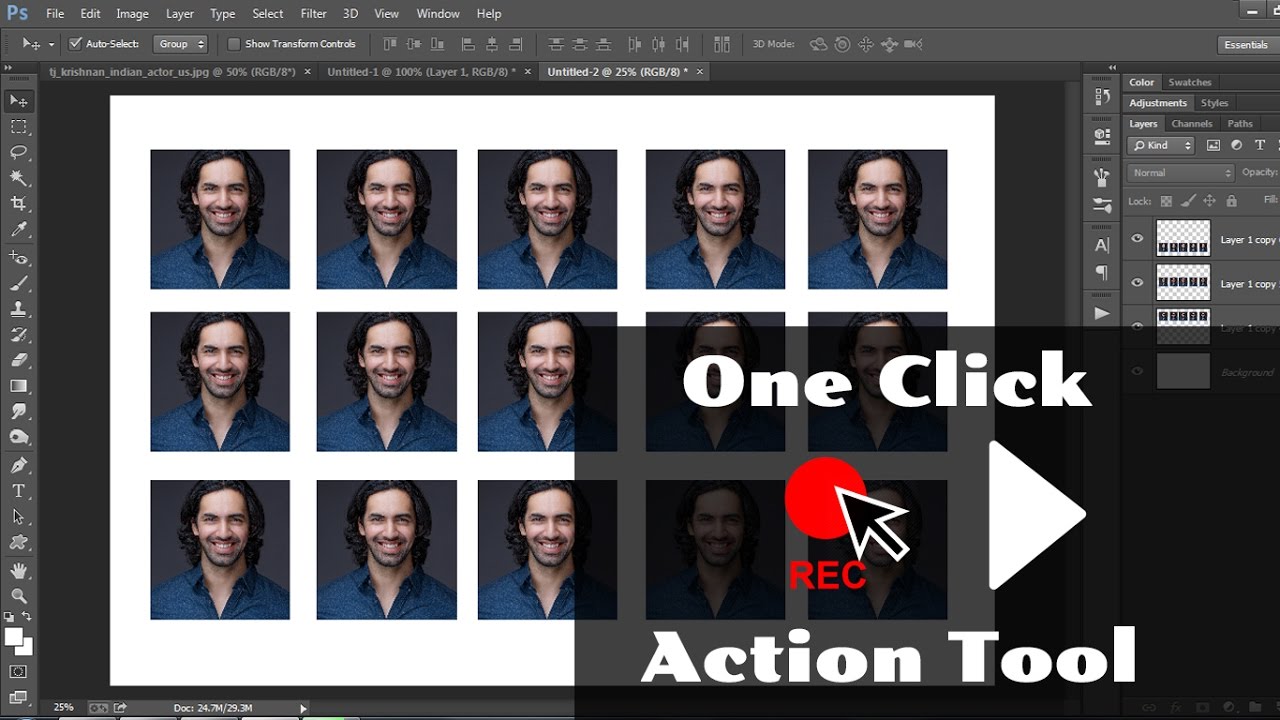
Task: Enable Show Transform Controls checkbox
Action: click(234, 44)
